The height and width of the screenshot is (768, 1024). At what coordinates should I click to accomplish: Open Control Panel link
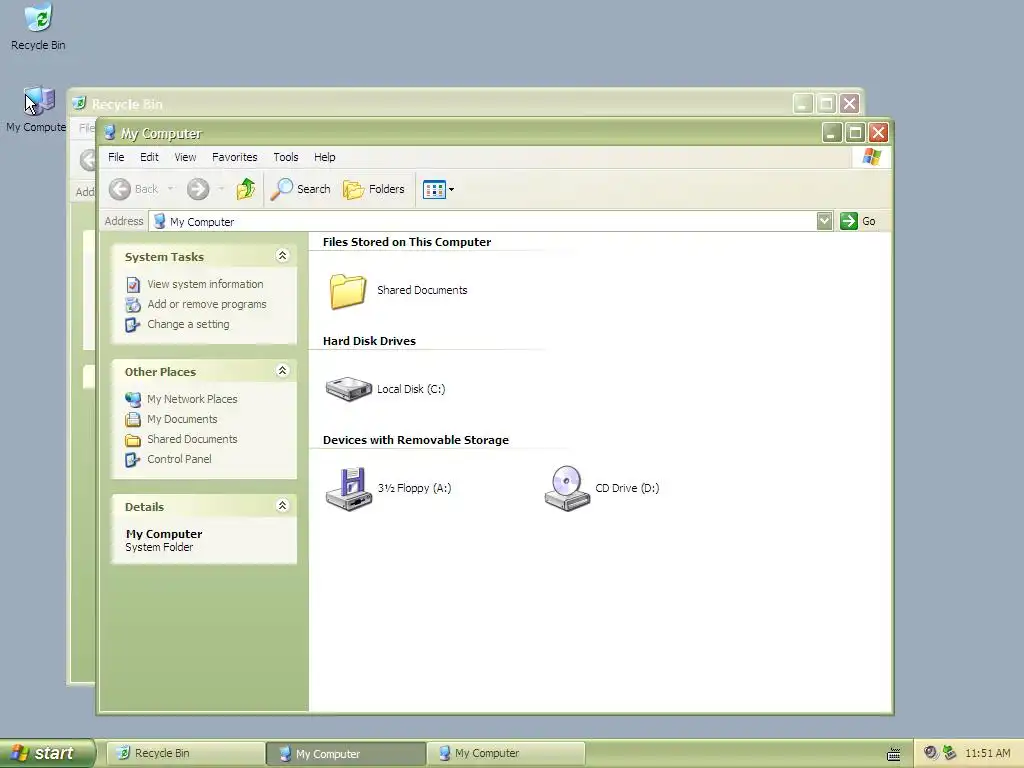(179, 459)
